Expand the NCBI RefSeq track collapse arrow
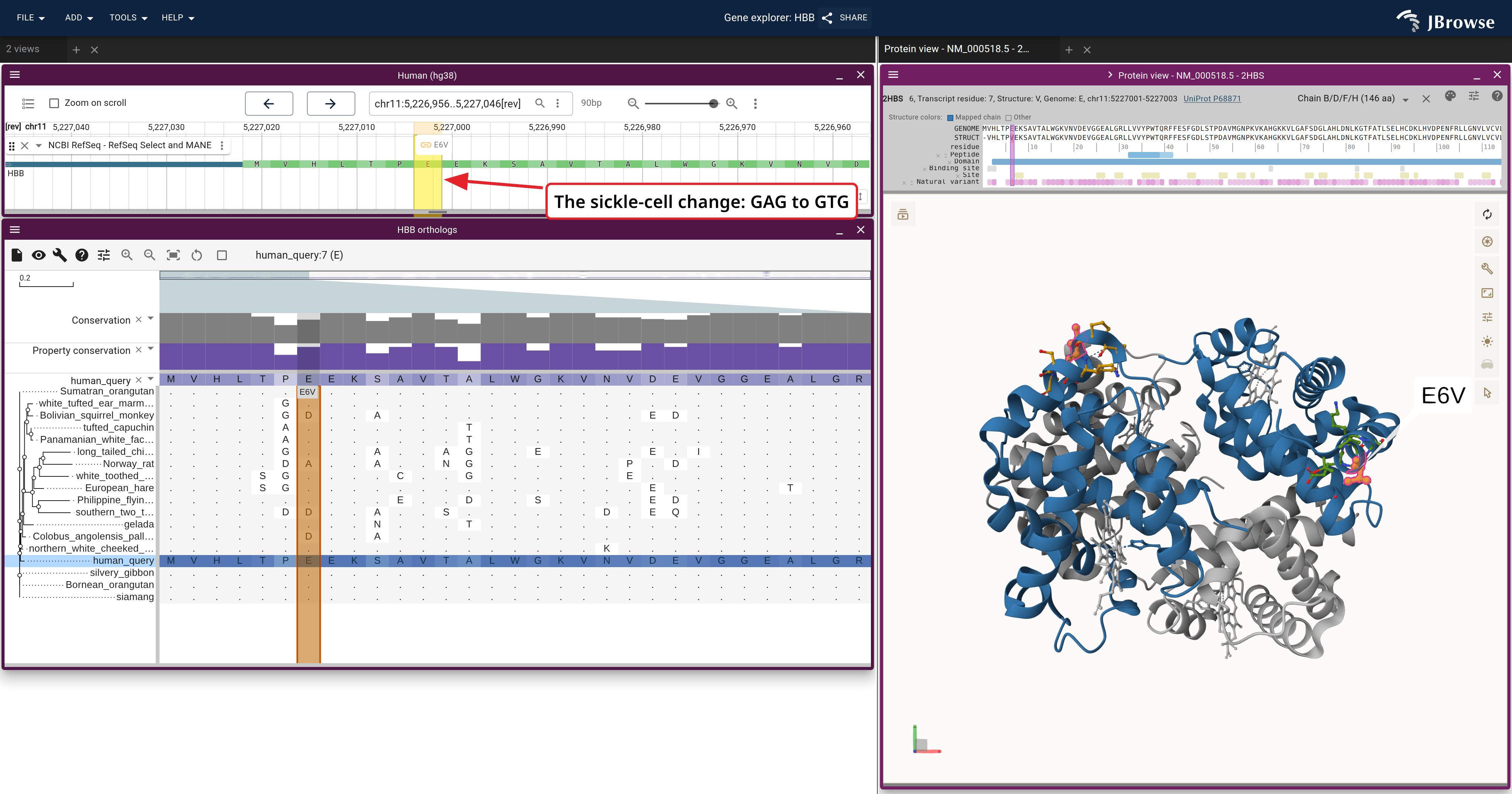 tap(39, 145)
